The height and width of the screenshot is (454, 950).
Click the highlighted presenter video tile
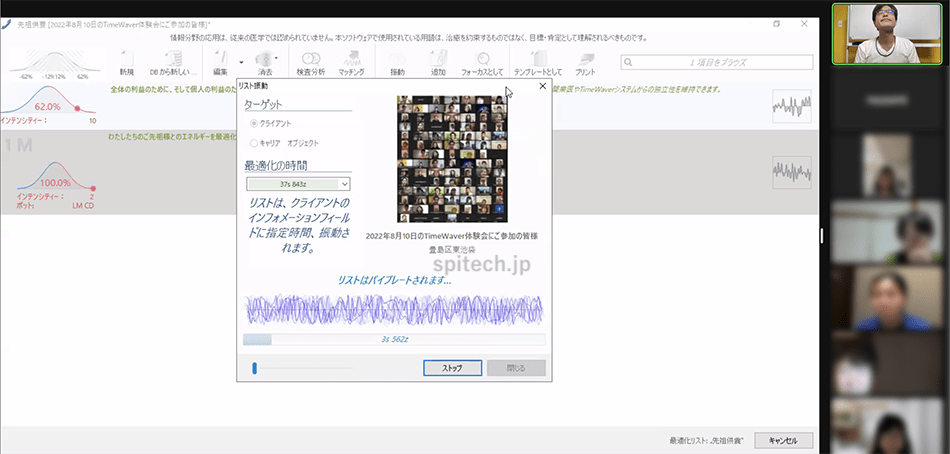coord(886,34)
